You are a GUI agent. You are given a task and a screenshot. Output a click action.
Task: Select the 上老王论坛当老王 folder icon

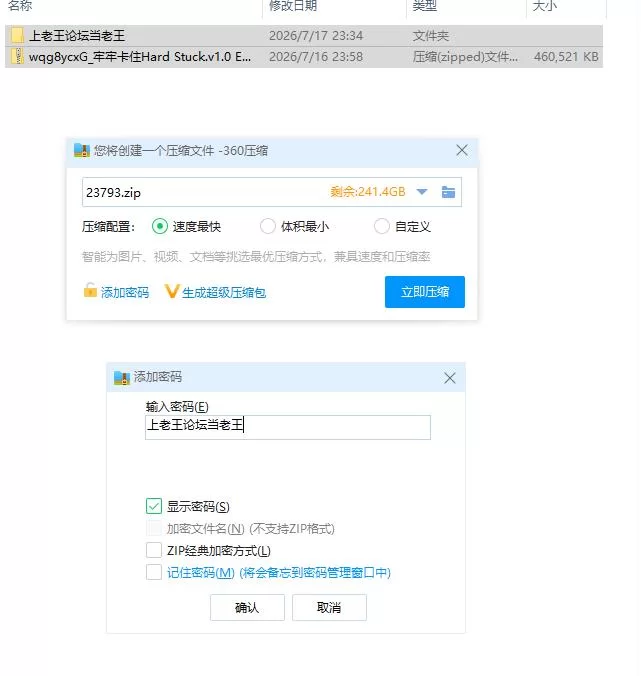coord(17,35)
